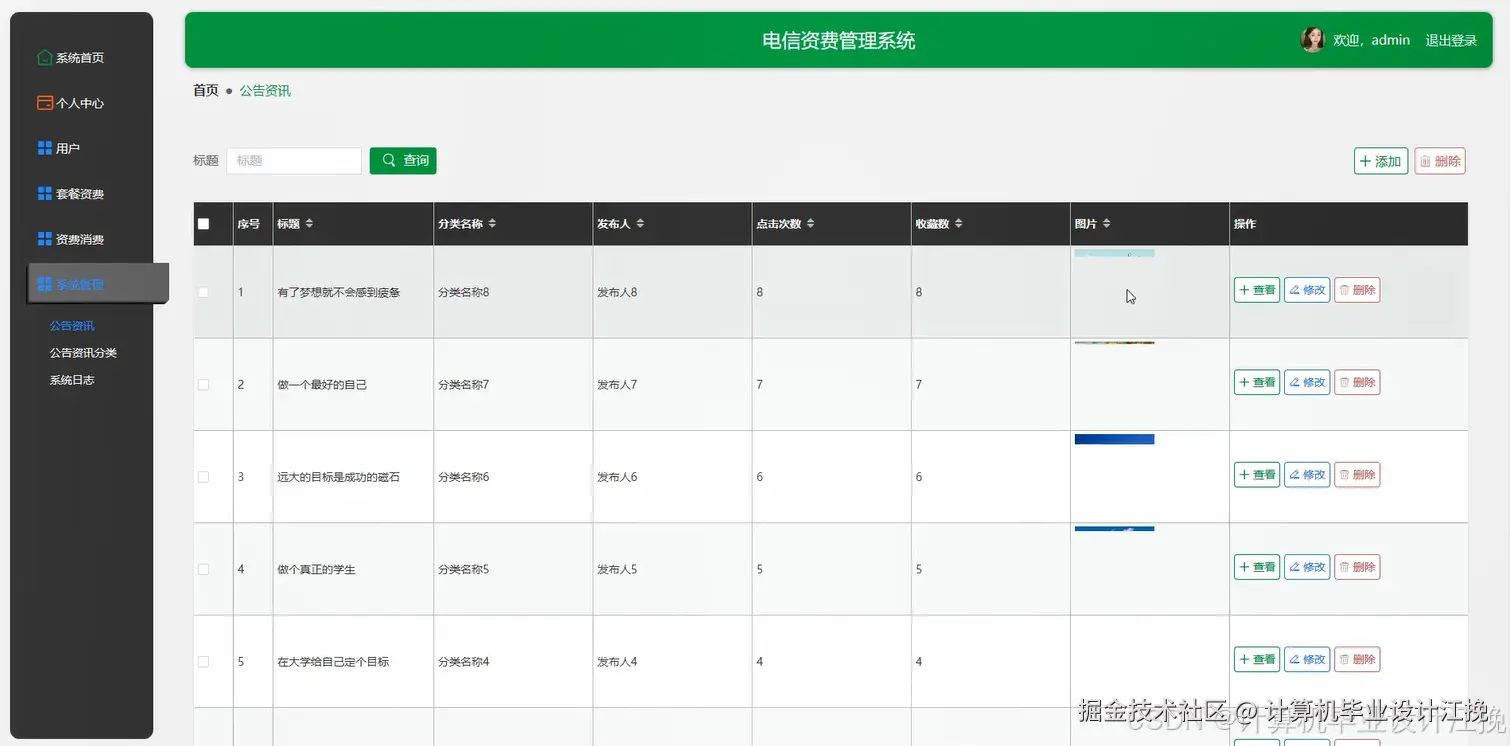Viewport: 1510px width, 746px height.
Task: Check the row 1 checkbox
Action: click(x=204, y=292)
